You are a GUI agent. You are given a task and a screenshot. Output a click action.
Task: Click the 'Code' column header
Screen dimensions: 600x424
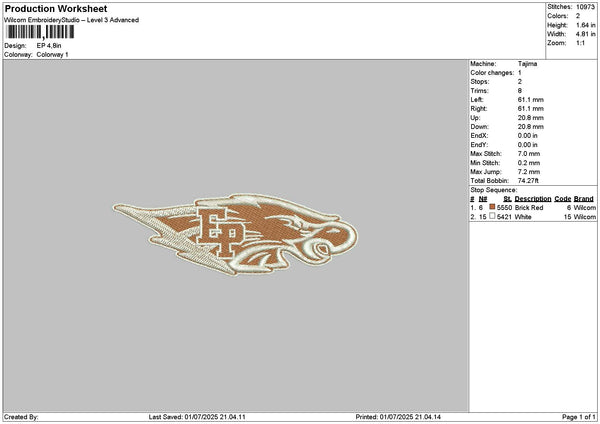pos(562,199)
